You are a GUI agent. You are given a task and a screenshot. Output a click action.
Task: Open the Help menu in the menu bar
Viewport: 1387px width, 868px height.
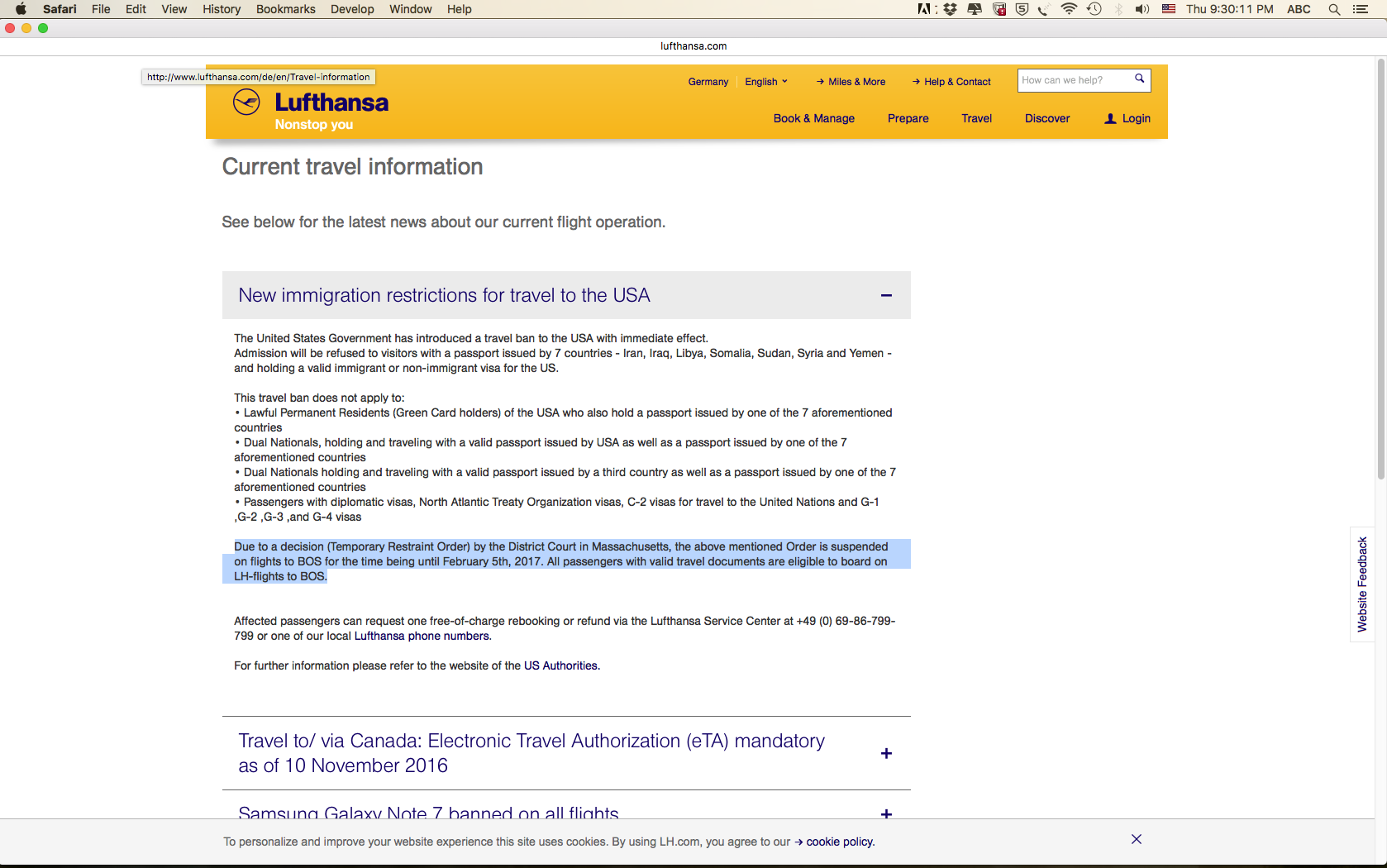[460, 9]
